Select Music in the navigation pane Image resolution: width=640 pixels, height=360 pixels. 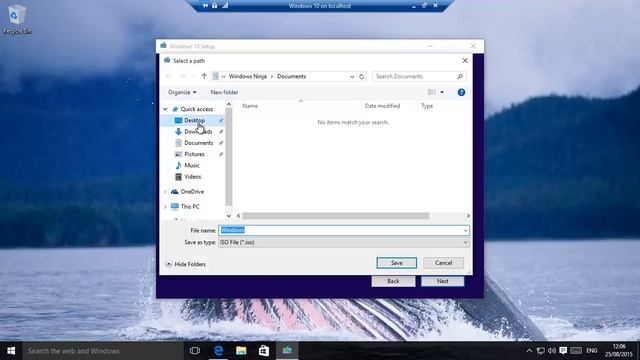[x=192, y=165]
